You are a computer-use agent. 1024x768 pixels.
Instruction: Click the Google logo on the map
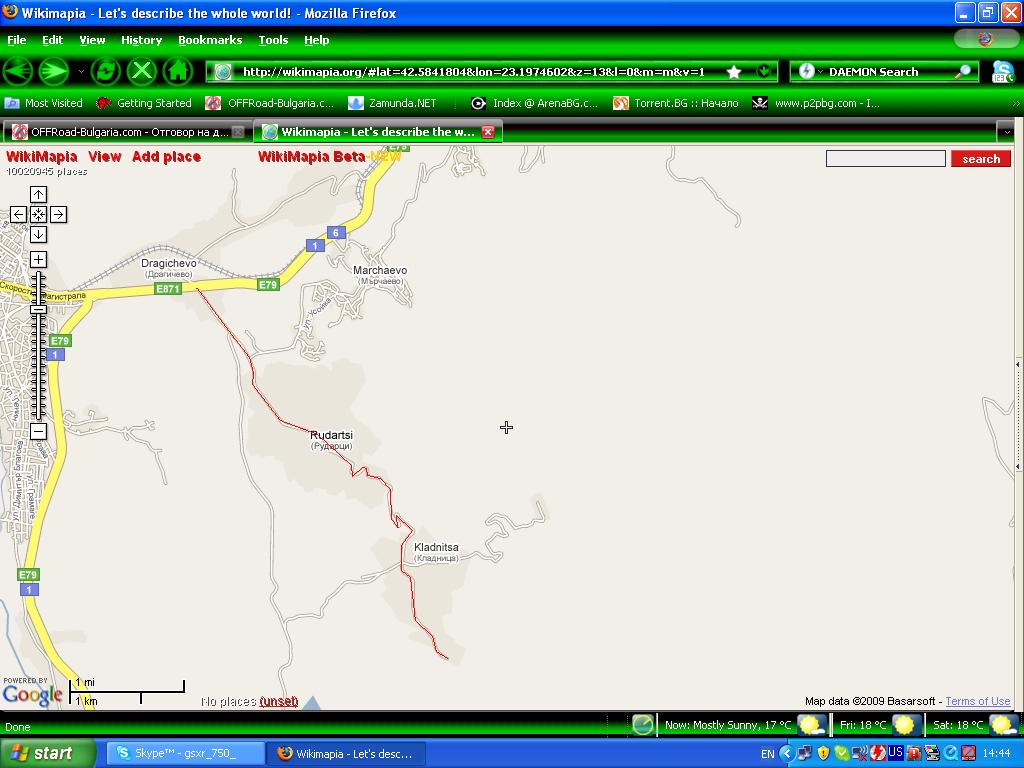[x=33, y=694]
